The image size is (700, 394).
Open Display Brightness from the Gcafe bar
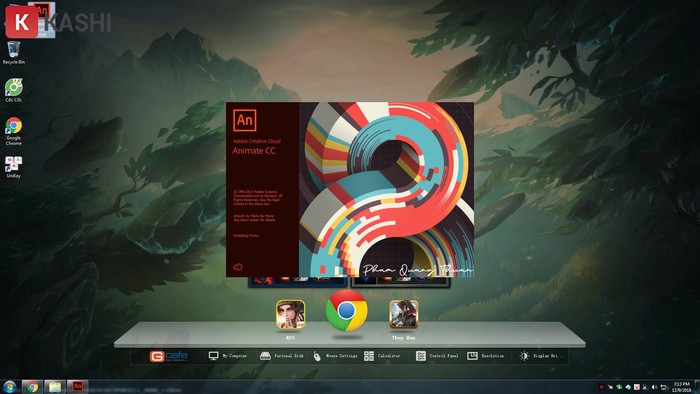click(x=541, y=356)
